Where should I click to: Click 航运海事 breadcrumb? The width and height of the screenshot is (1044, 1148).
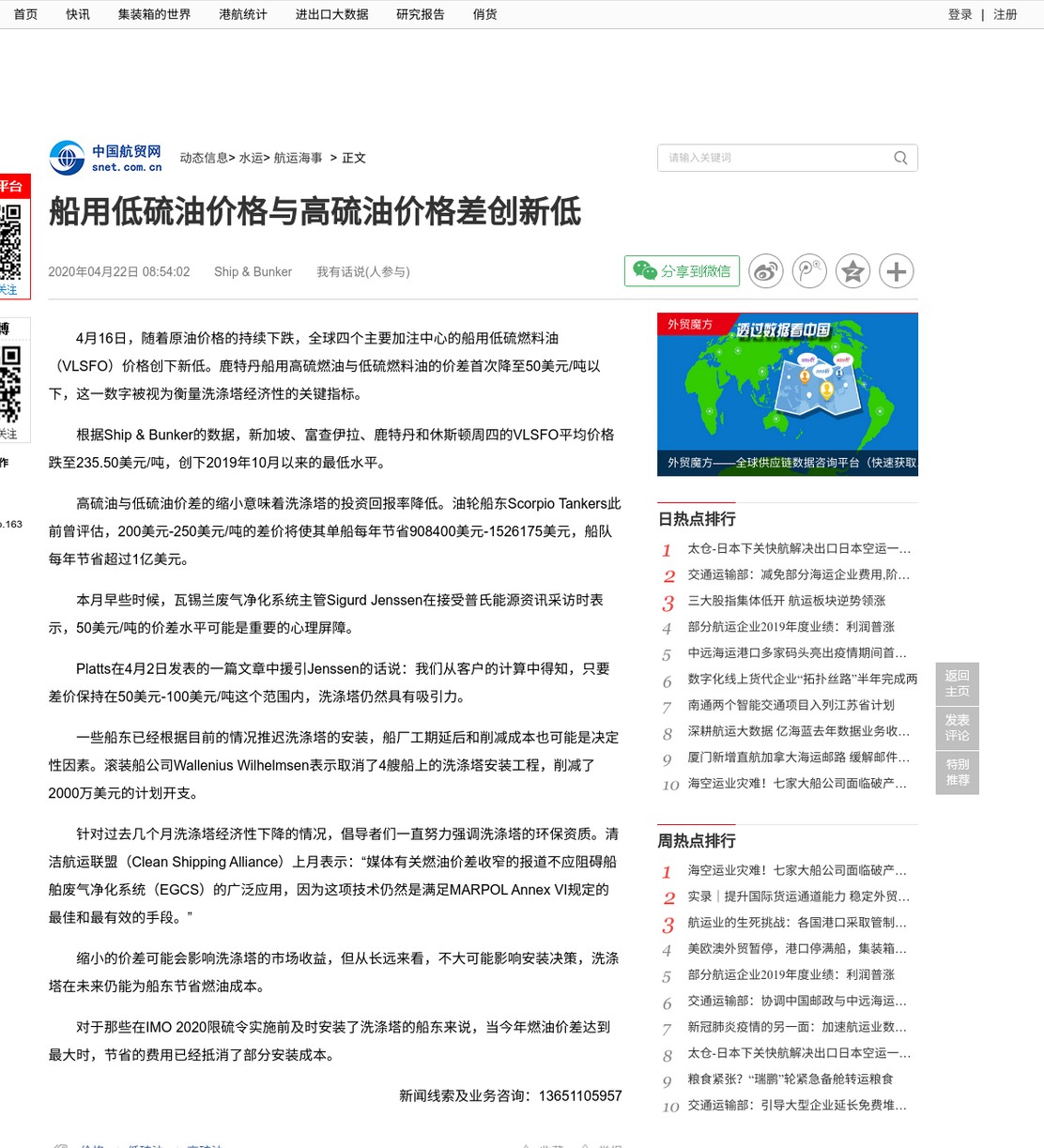click(x=299, y=158)
